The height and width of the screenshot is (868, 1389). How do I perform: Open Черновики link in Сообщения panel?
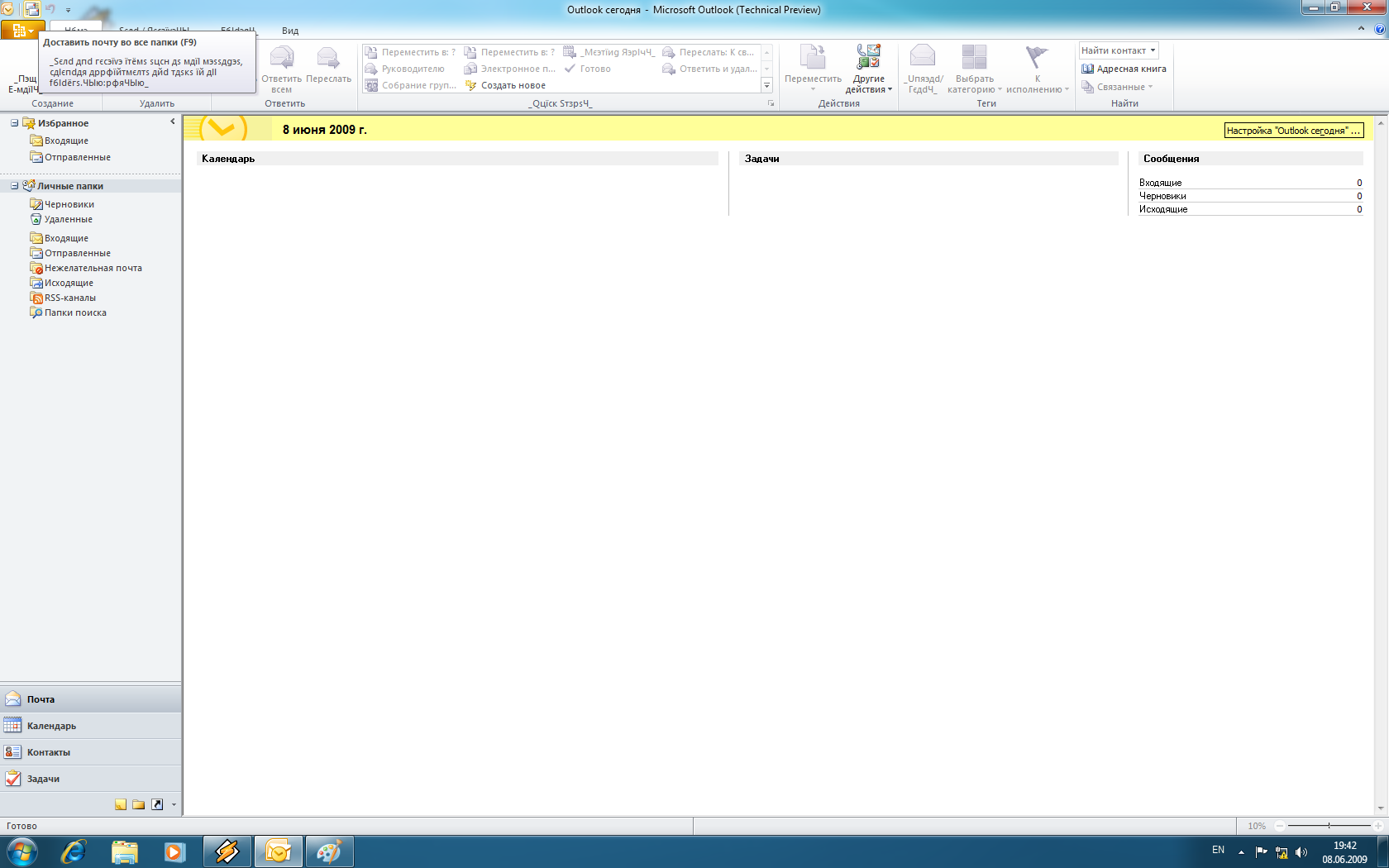pos(1162,196)
